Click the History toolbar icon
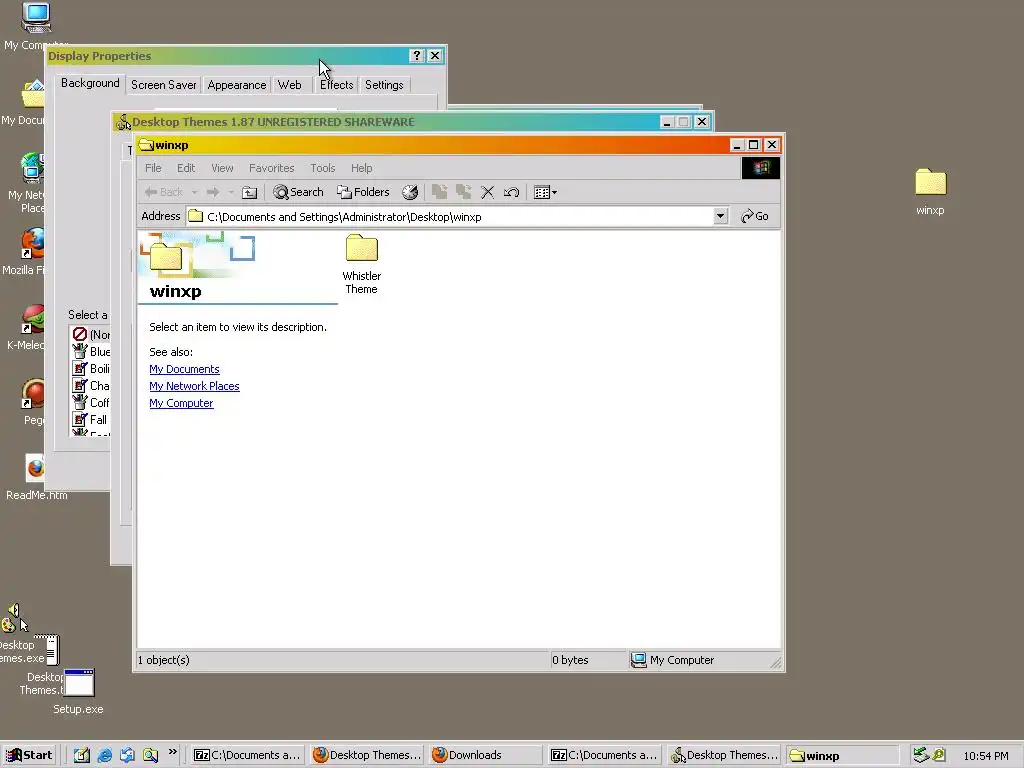Viewport: 1024px width, 768px height. tap(409, 192)
